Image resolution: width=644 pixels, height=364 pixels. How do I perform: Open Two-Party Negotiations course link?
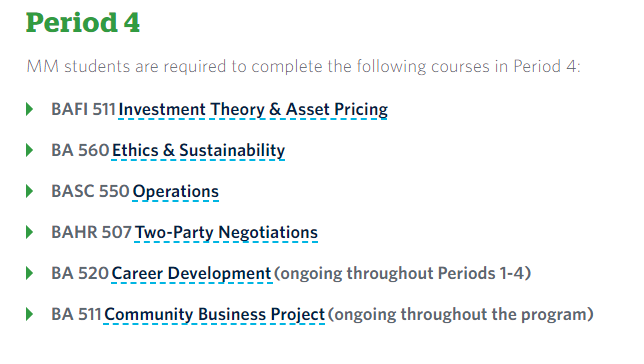[x=226, y=233]
